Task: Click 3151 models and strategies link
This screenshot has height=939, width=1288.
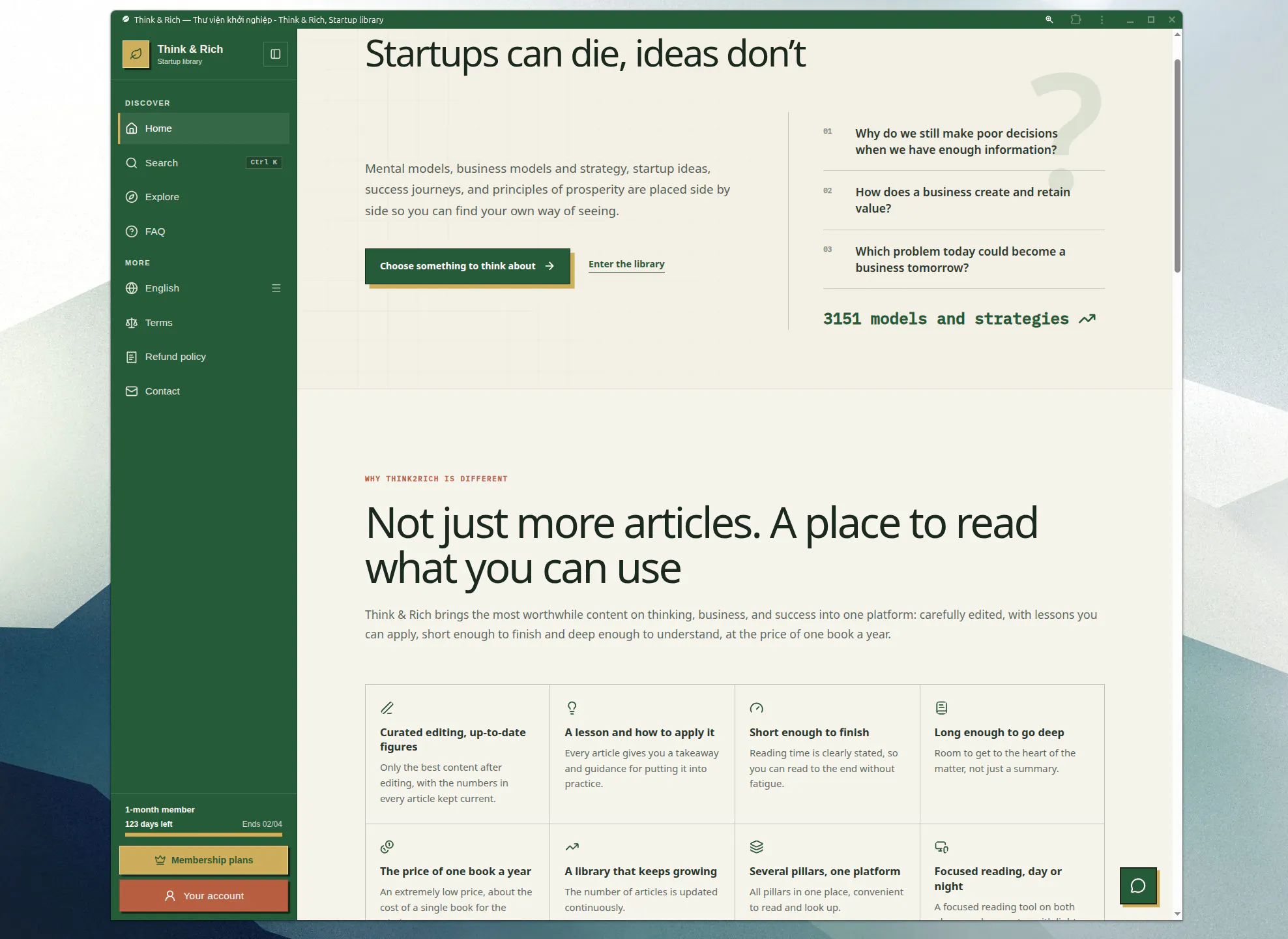Action: 959,319
